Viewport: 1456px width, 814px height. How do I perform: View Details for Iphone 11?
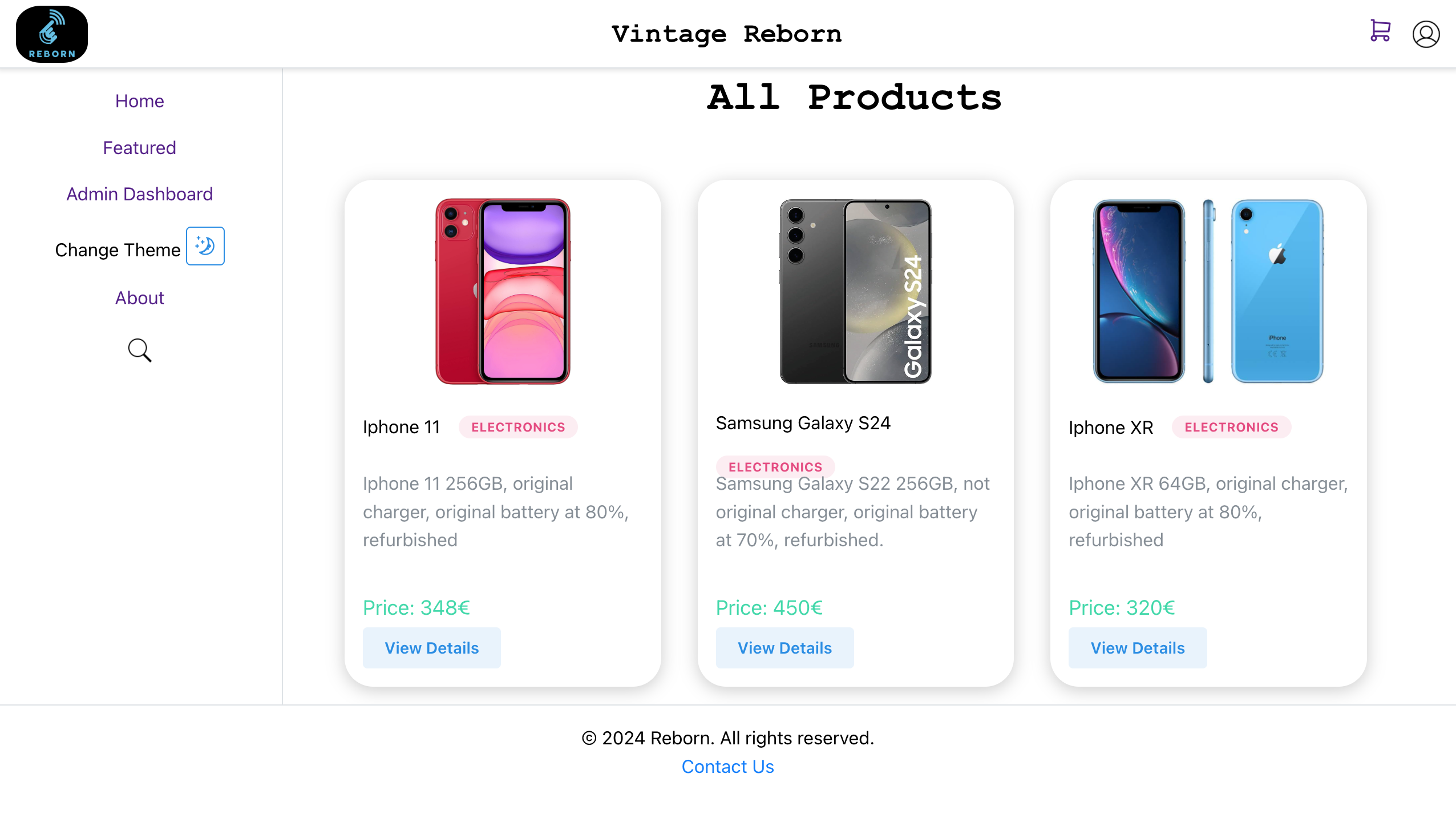[x=432, y=648]
